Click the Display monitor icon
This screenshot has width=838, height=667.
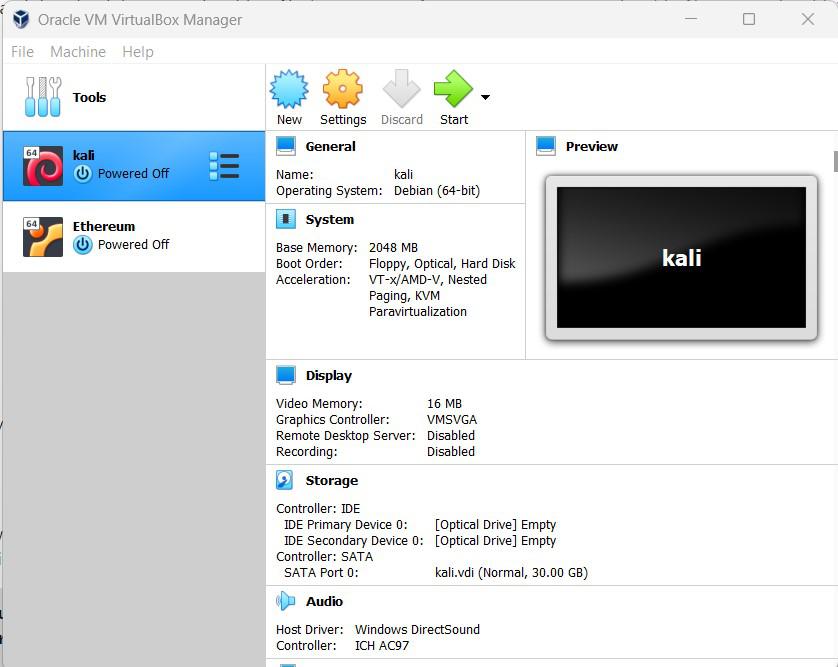pos(286,375)
